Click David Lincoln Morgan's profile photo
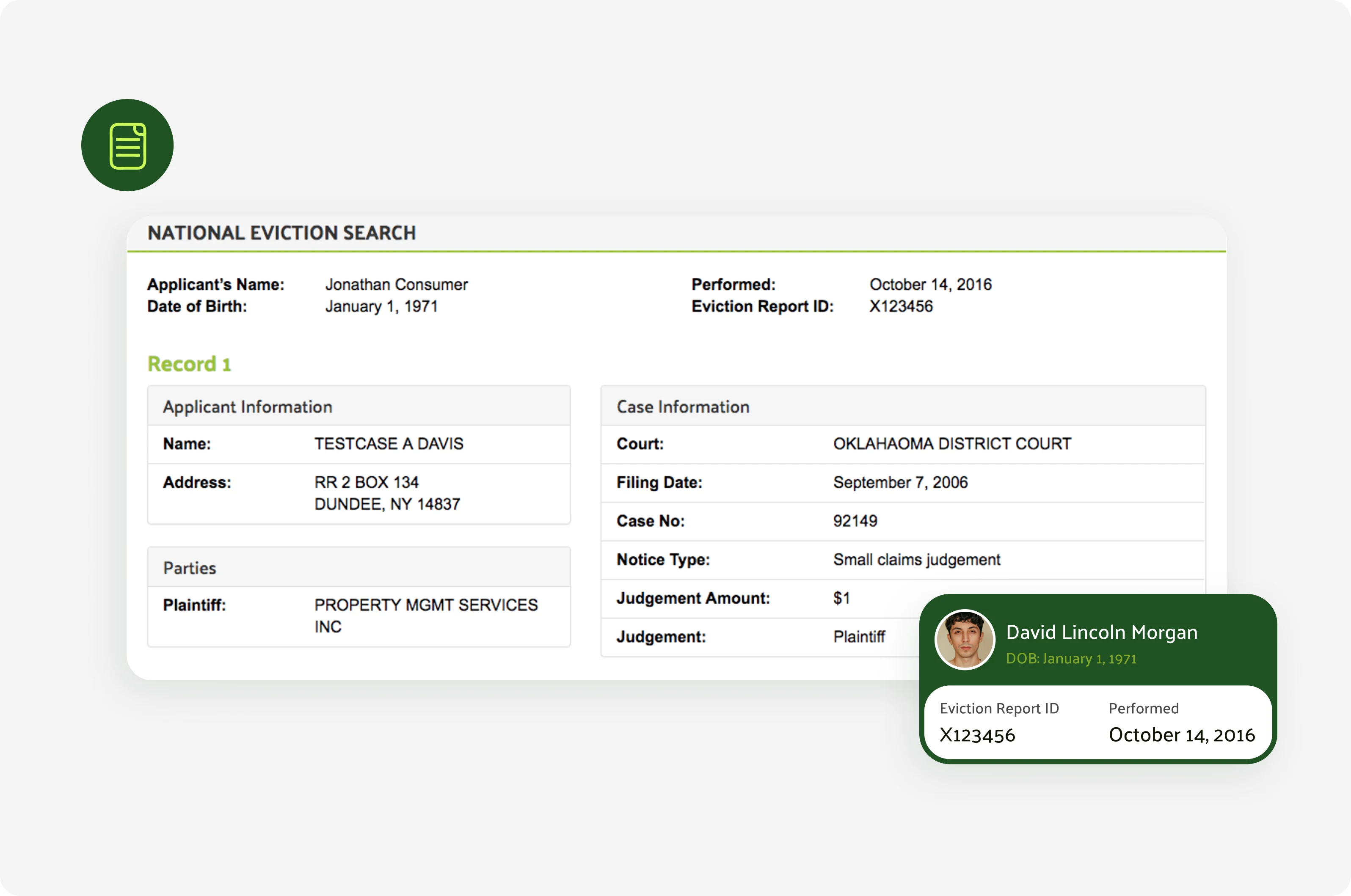 tap(965, 640)
